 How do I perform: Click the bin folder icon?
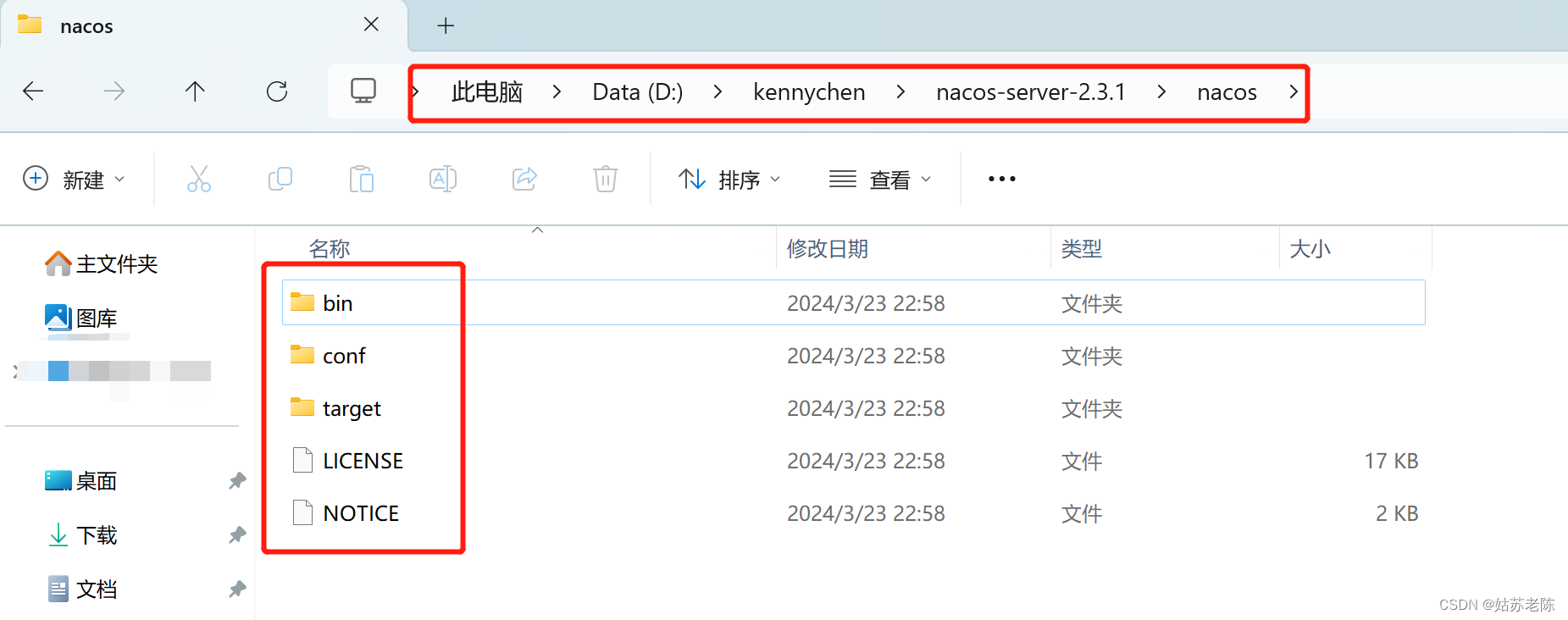pos(302,302)
